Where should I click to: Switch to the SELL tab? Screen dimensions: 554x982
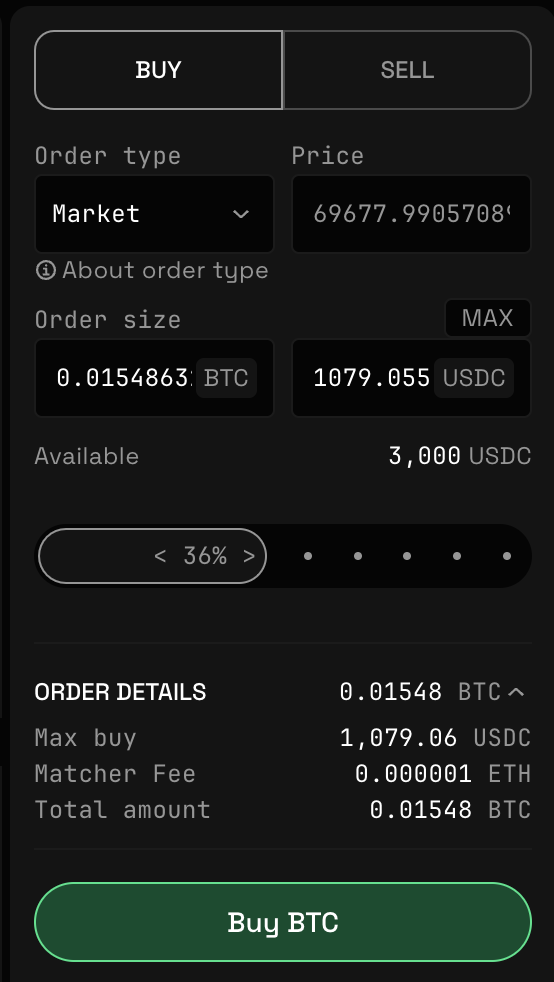[x=408, y=70]
